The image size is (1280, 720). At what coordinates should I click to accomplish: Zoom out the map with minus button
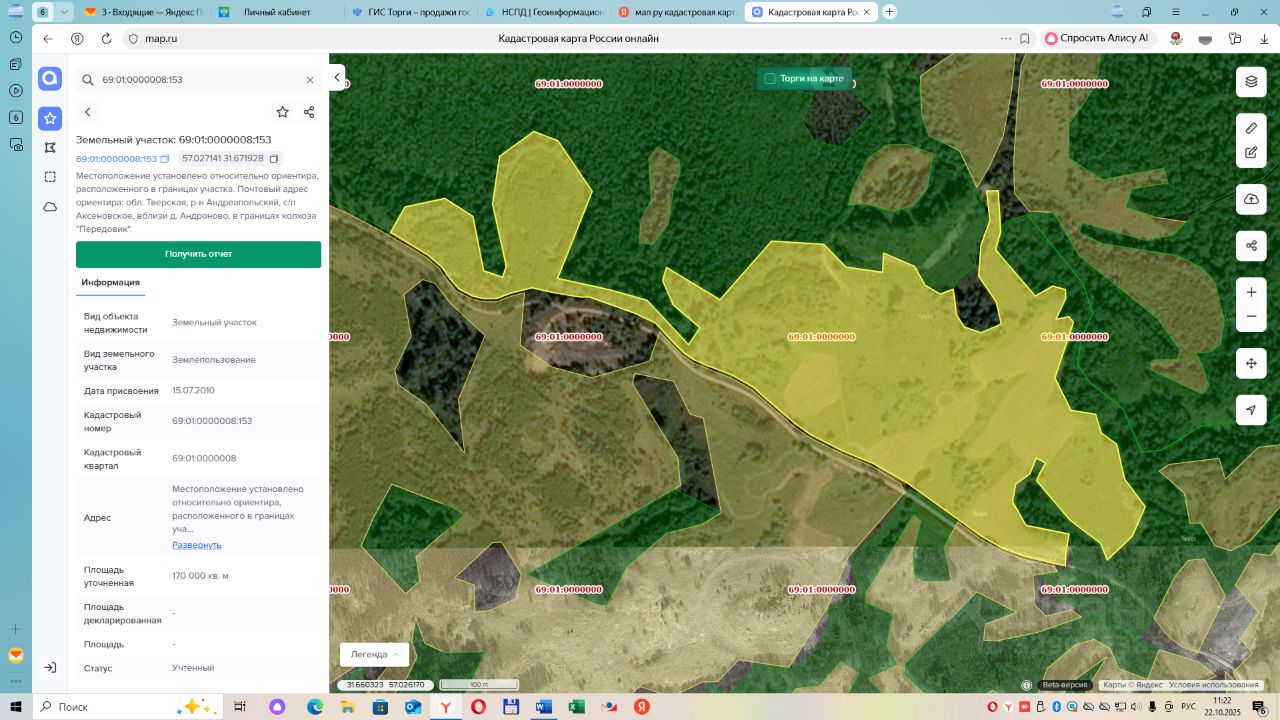[x=1251, y=317]
